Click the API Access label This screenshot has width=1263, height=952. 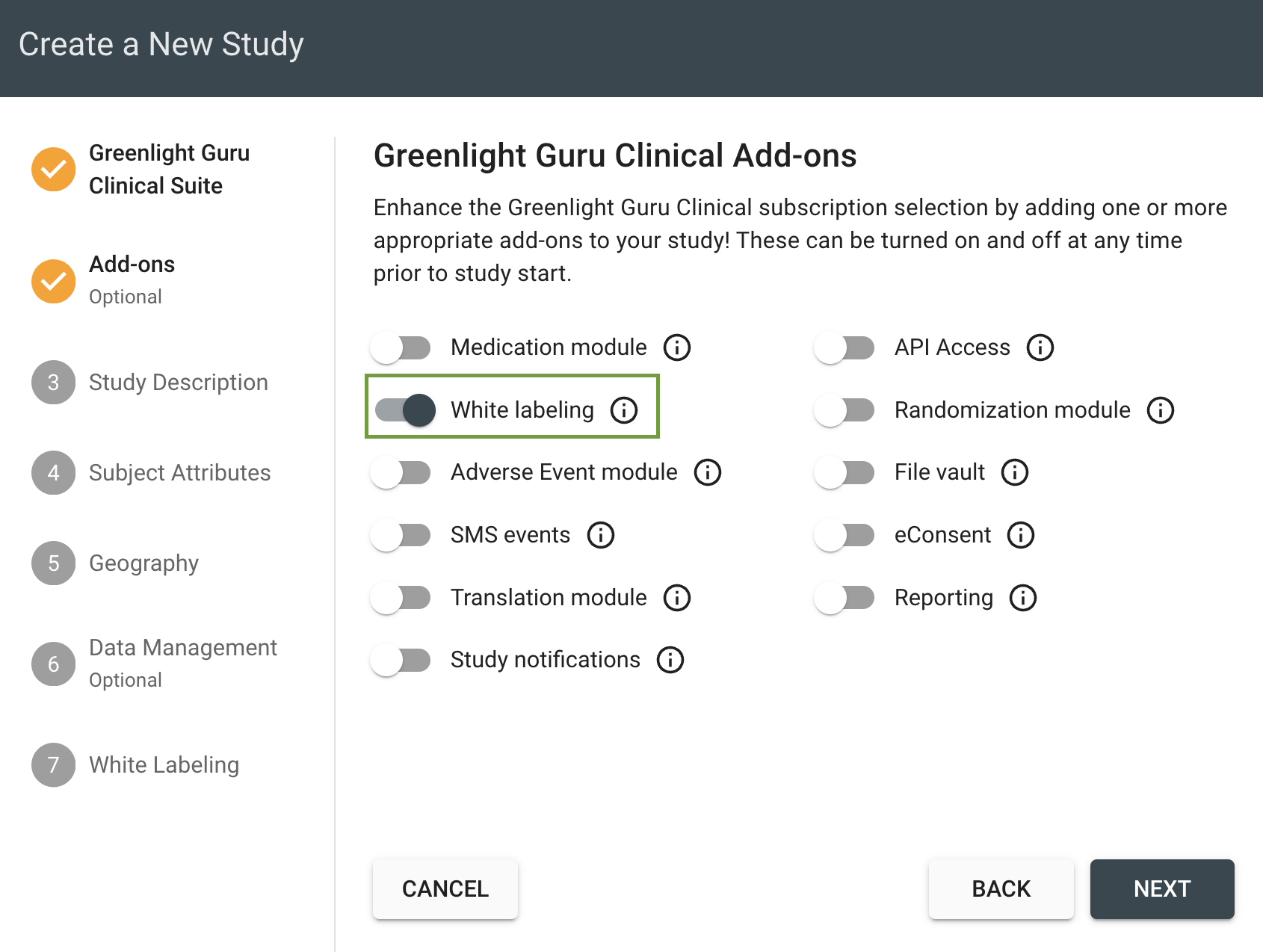(952, 347)
